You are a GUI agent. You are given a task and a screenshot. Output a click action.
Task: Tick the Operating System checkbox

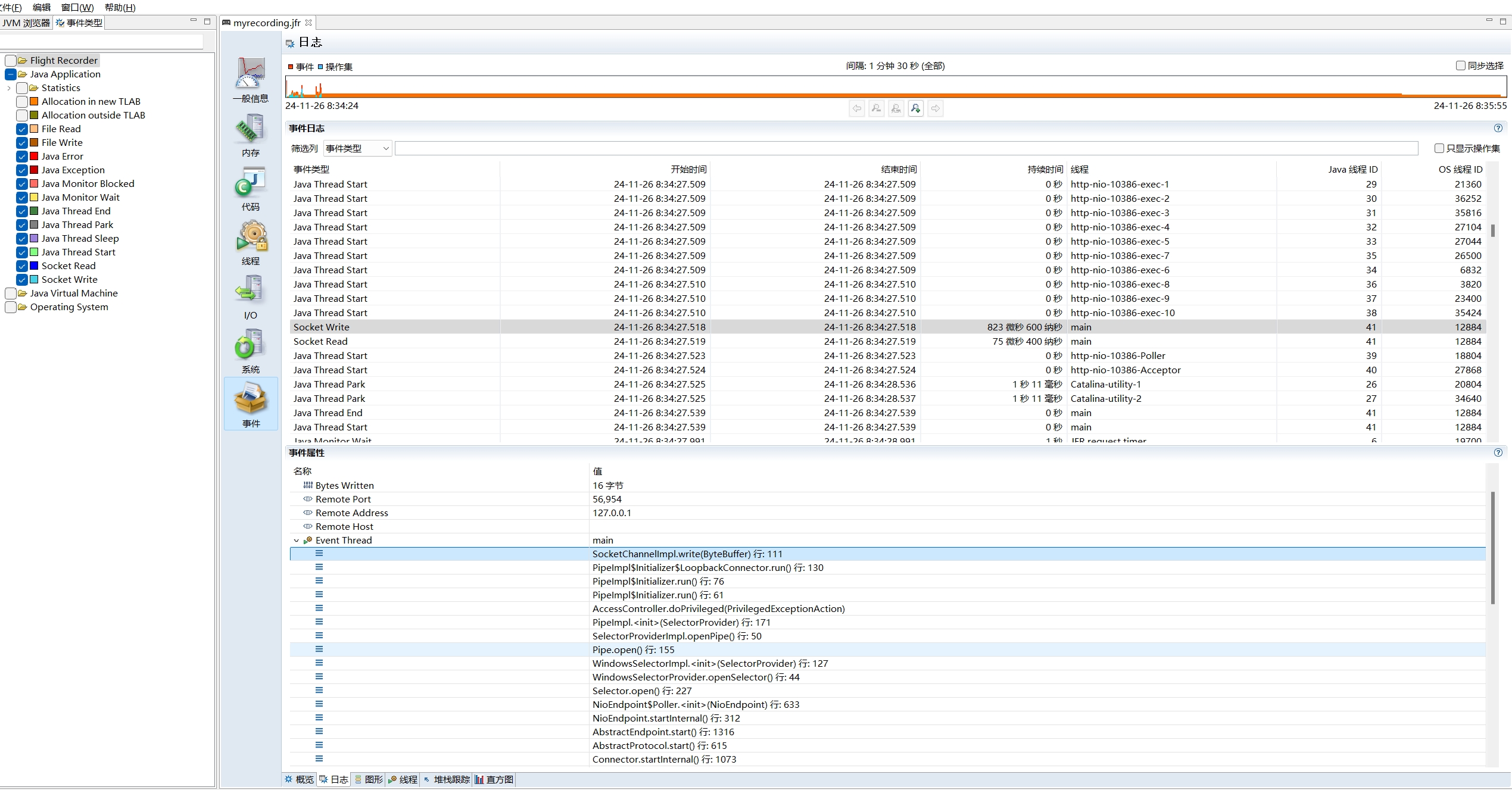click(11, 307)
